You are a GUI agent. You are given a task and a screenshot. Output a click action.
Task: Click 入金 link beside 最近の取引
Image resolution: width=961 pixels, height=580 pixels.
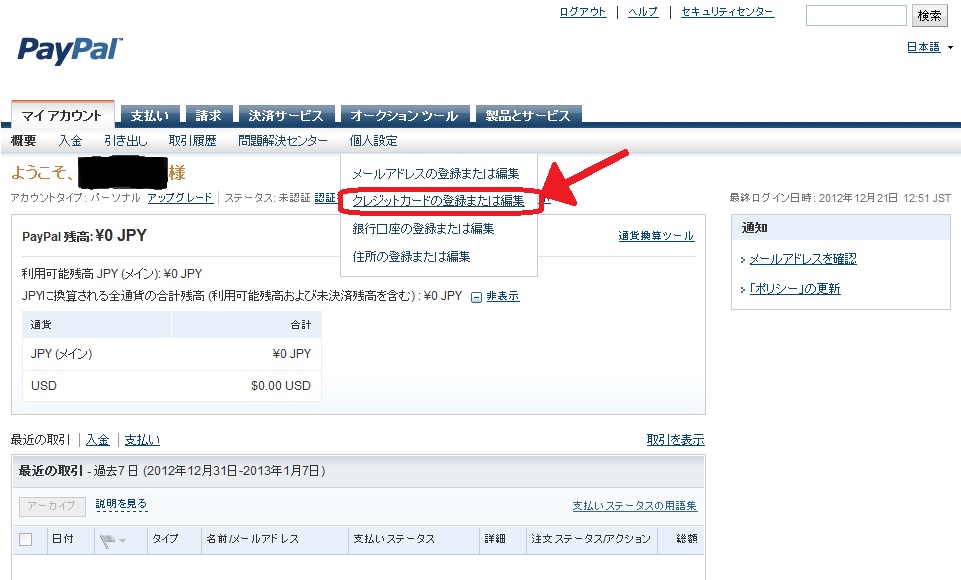tap(97, 440)
